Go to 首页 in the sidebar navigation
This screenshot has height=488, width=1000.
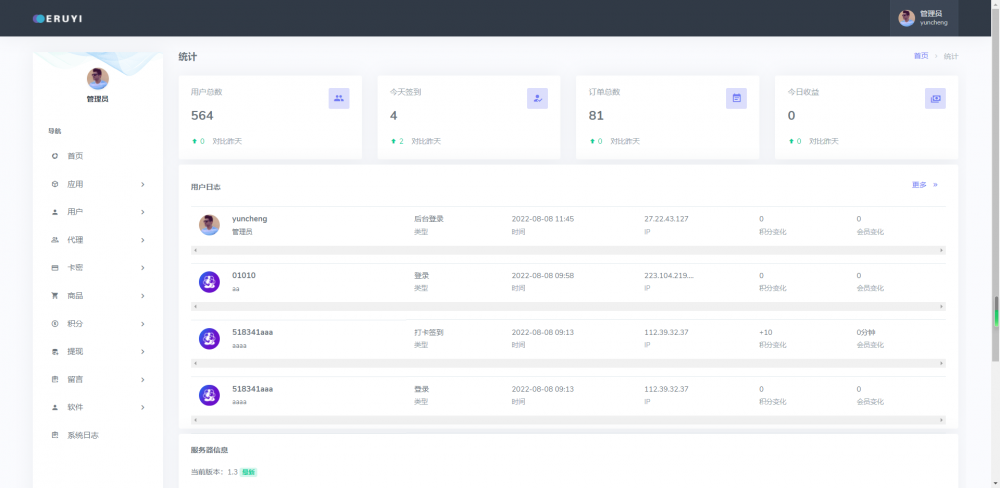point(75,156)
